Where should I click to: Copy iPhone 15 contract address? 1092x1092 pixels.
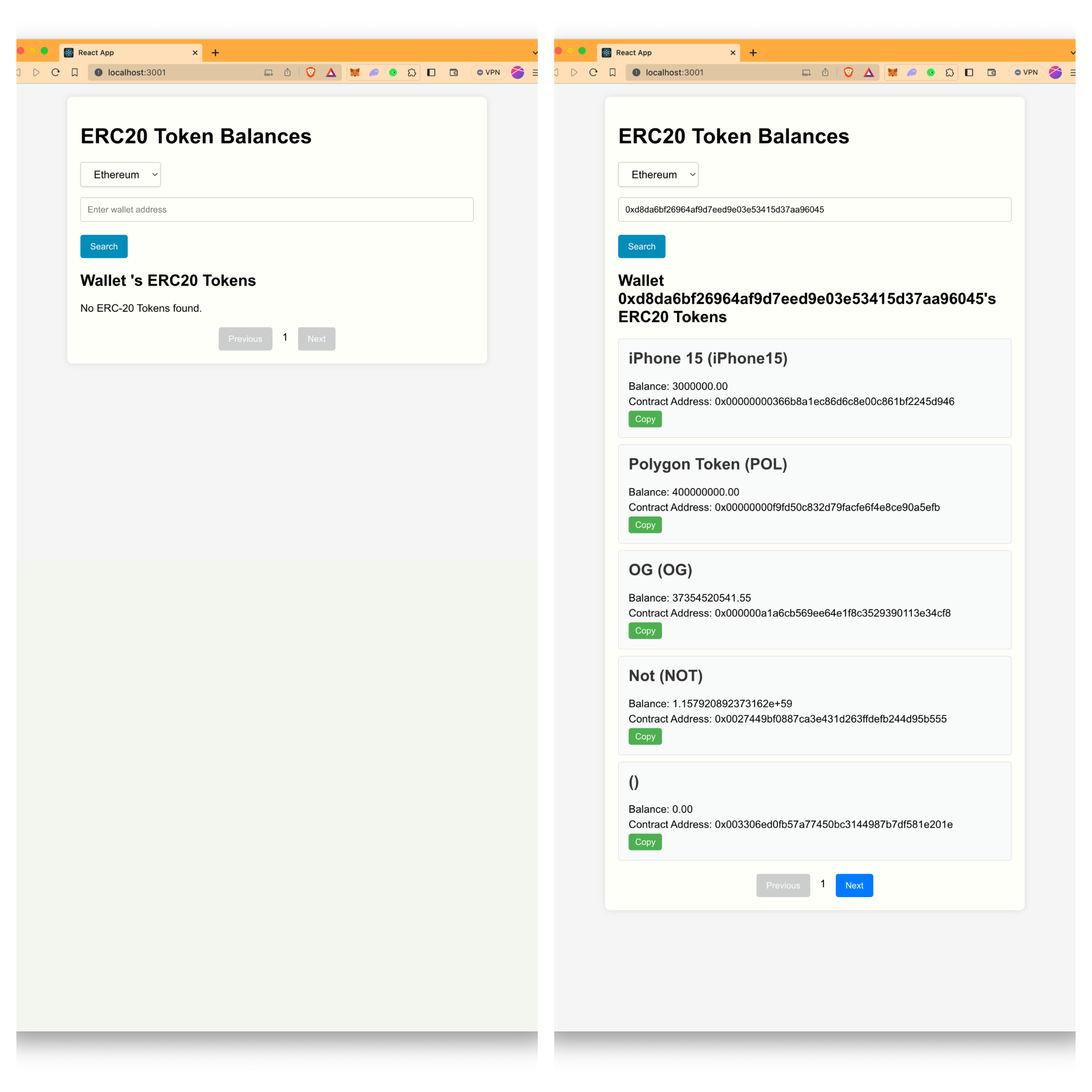[644, 419]
